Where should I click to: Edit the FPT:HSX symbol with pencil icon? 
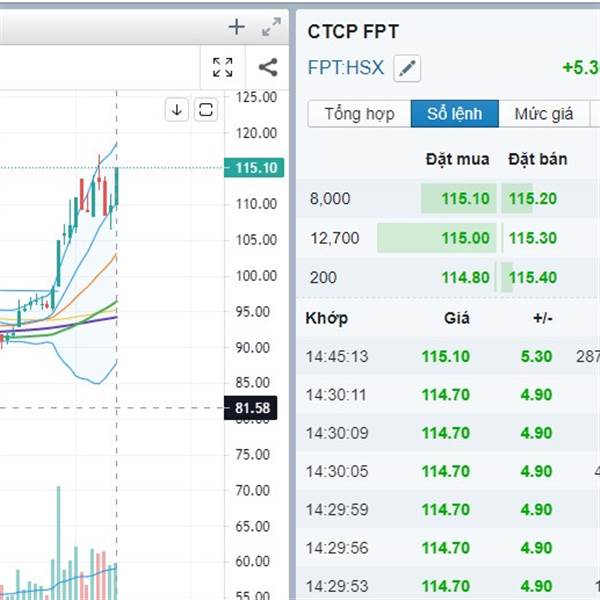(x=407, y=68)
